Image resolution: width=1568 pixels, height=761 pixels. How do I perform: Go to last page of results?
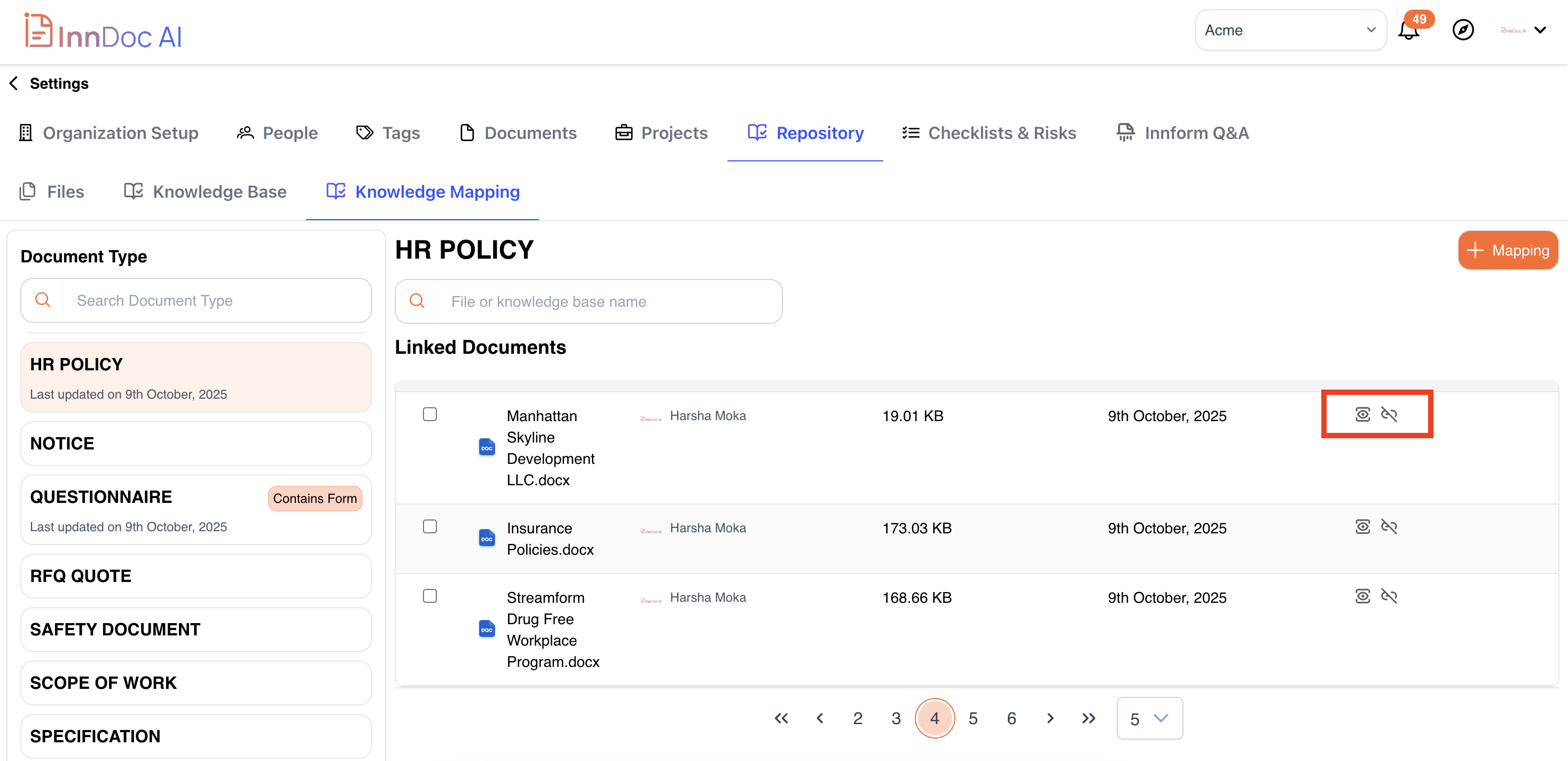[x=1088, y=718]
